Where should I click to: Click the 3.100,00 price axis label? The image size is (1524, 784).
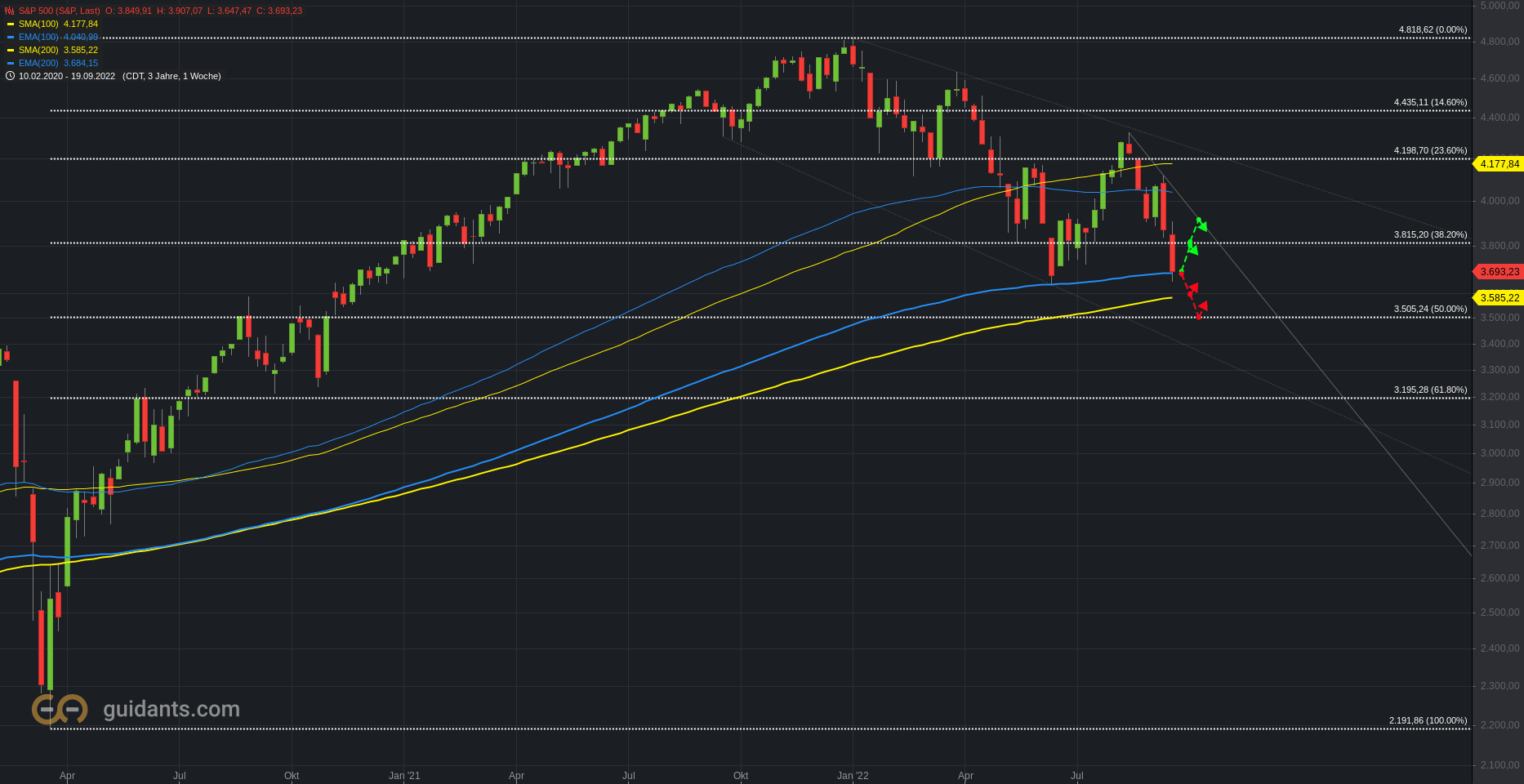1499,425
